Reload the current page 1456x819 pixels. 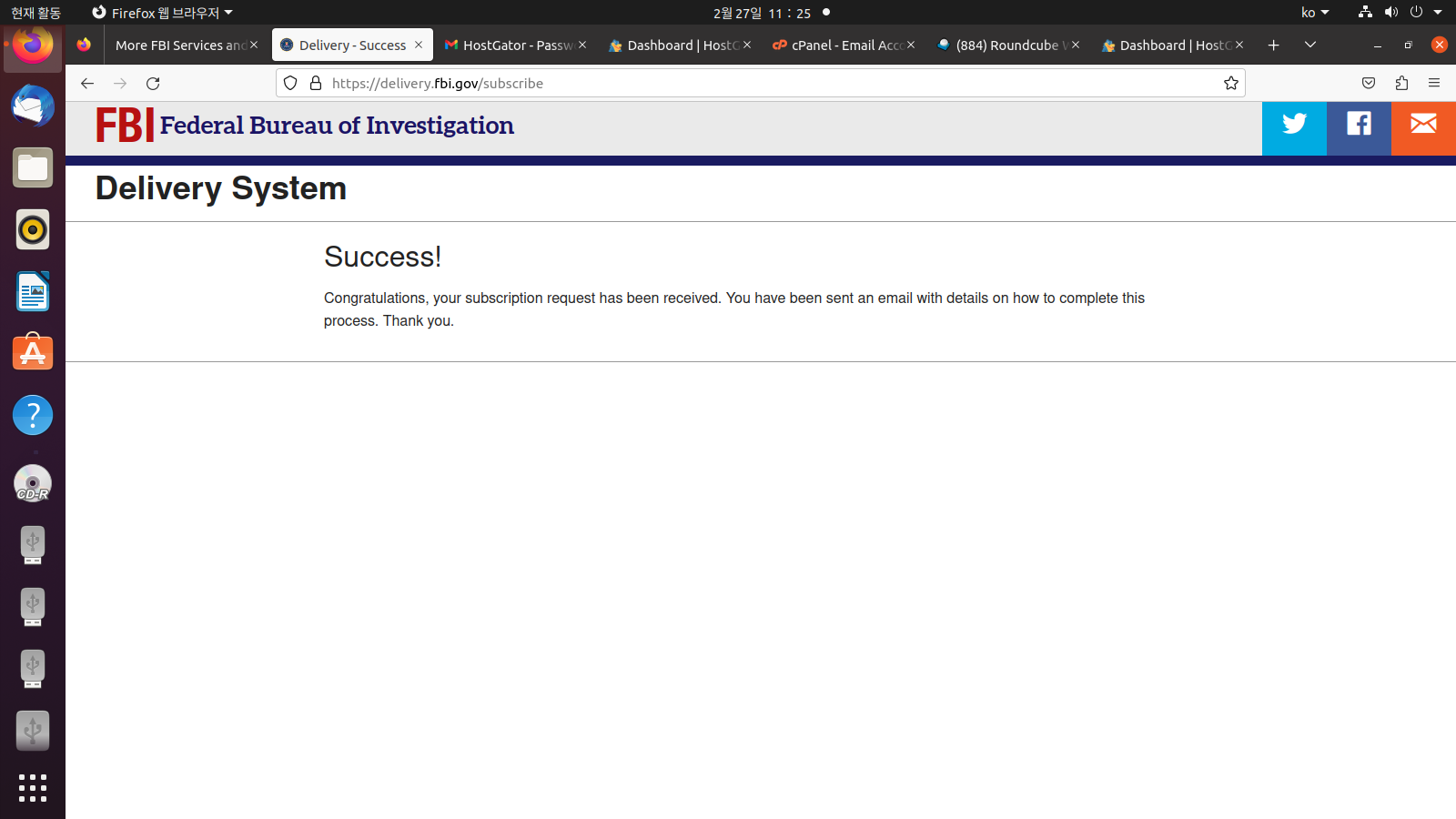point(153,84)
